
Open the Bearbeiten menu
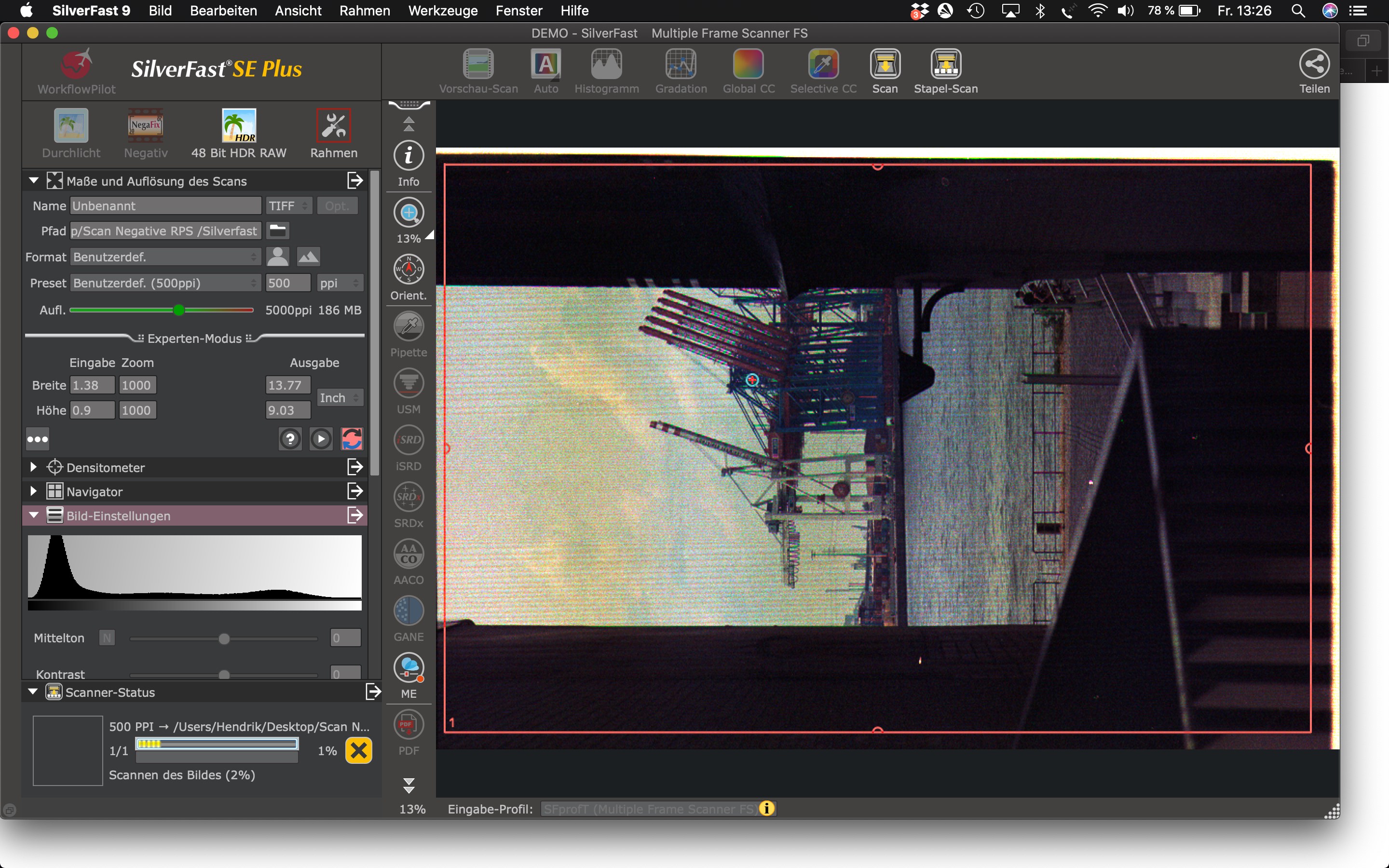coord(223,10)
